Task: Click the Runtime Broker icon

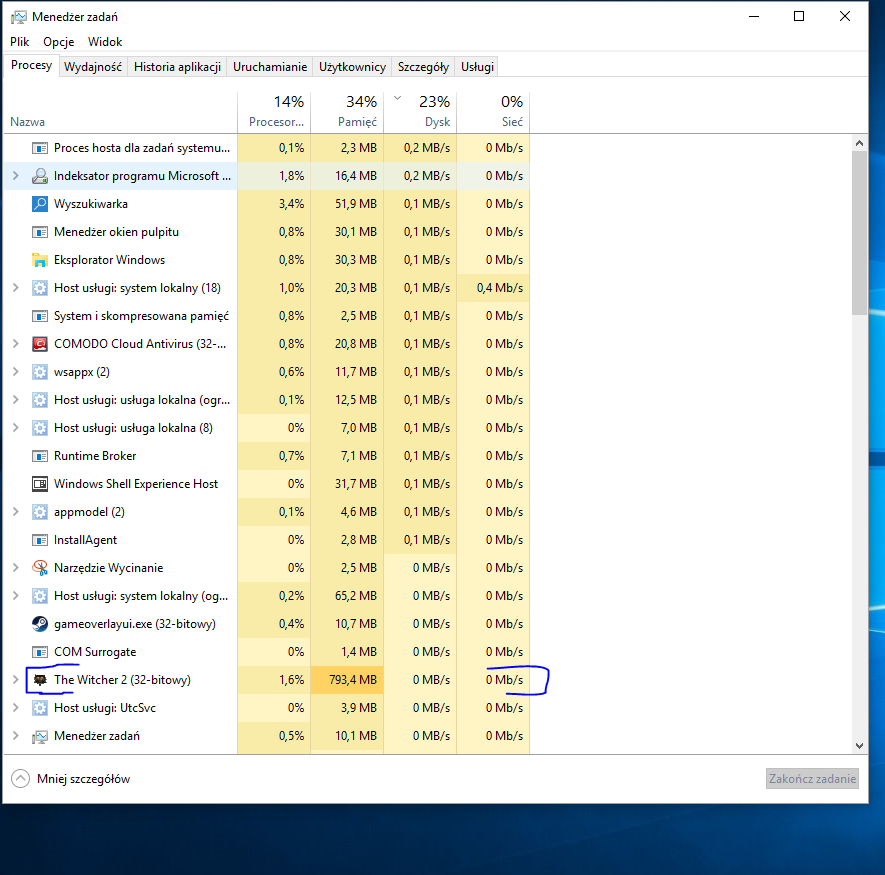Action: point(40,456)
